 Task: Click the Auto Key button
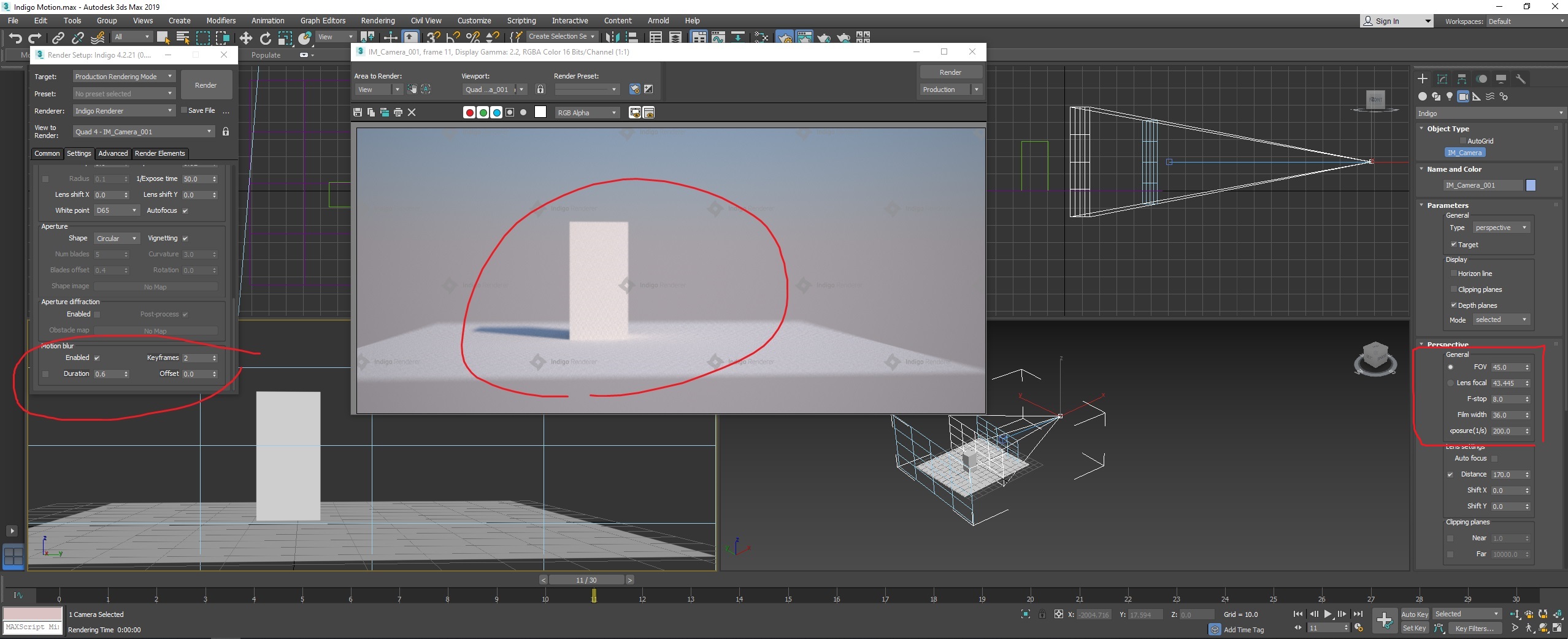(1415, 614)
